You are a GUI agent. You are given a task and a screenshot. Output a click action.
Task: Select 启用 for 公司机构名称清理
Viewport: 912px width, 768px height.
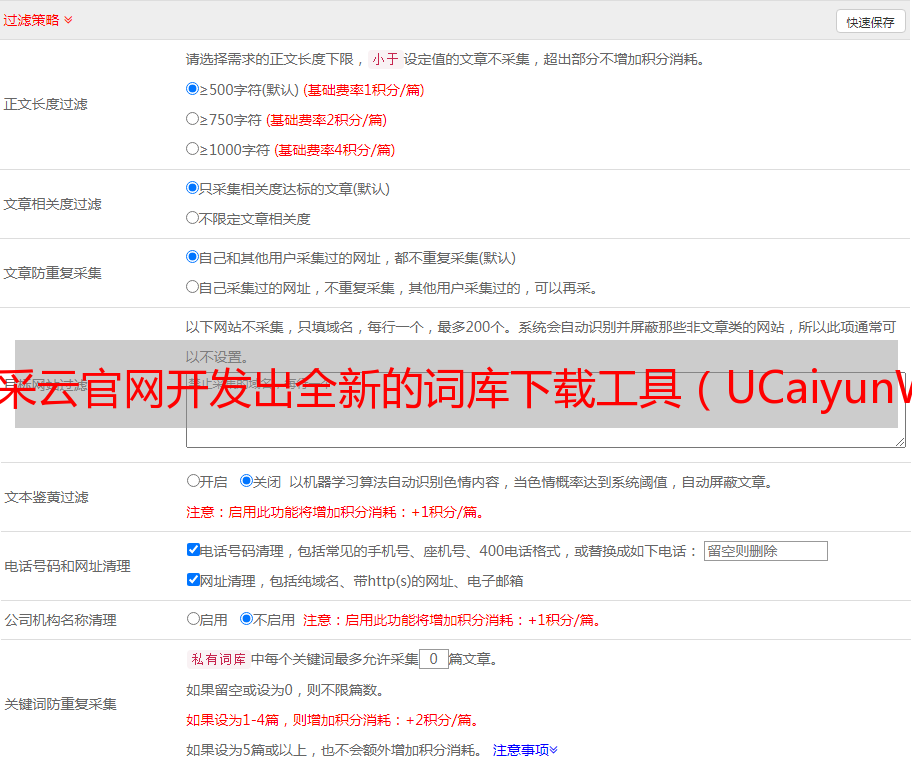(x=193, y=618)
